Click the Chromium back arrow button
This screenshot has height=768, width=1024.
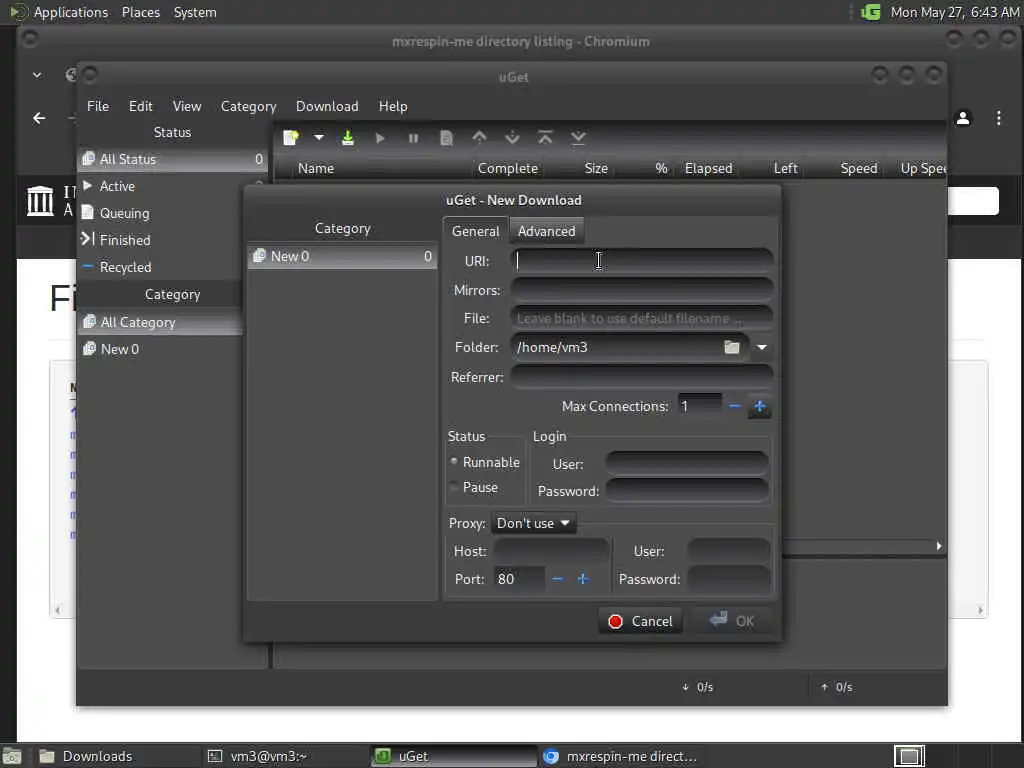[39, 118]
